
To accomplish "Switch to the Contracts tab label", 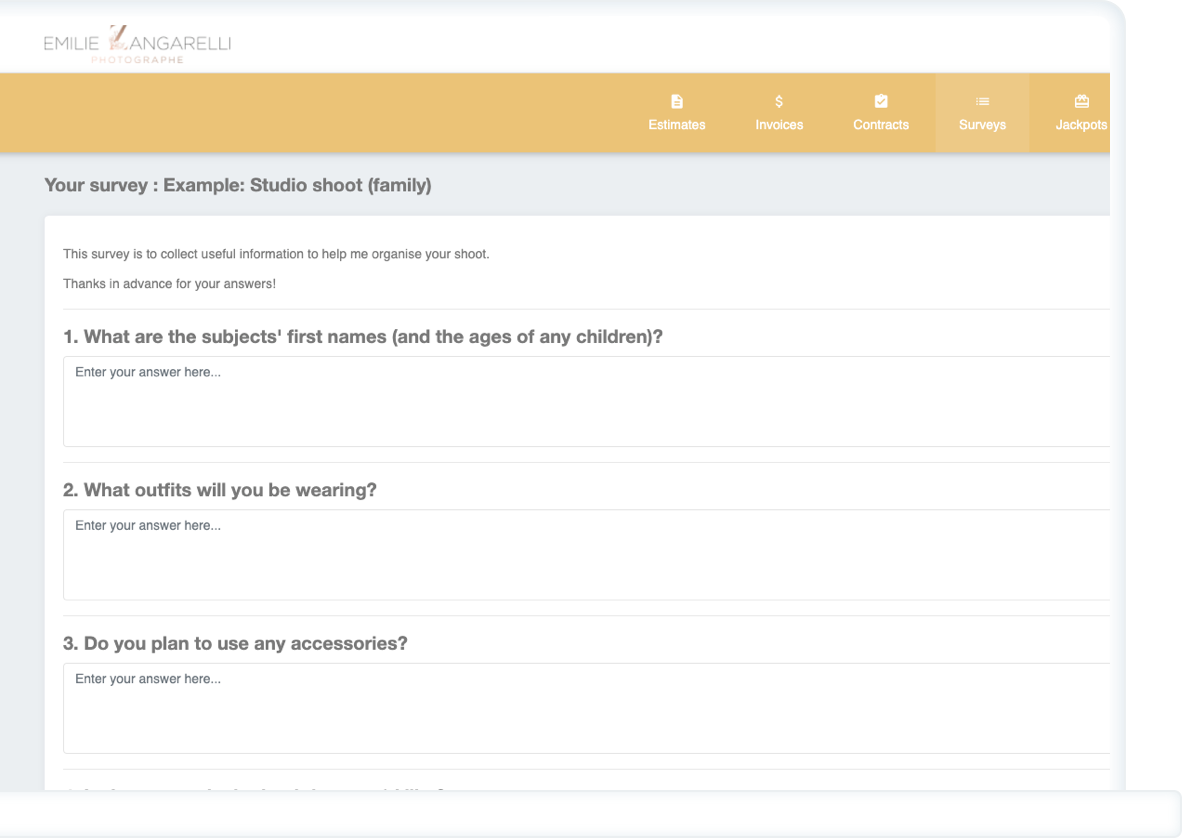I will 881,125.
